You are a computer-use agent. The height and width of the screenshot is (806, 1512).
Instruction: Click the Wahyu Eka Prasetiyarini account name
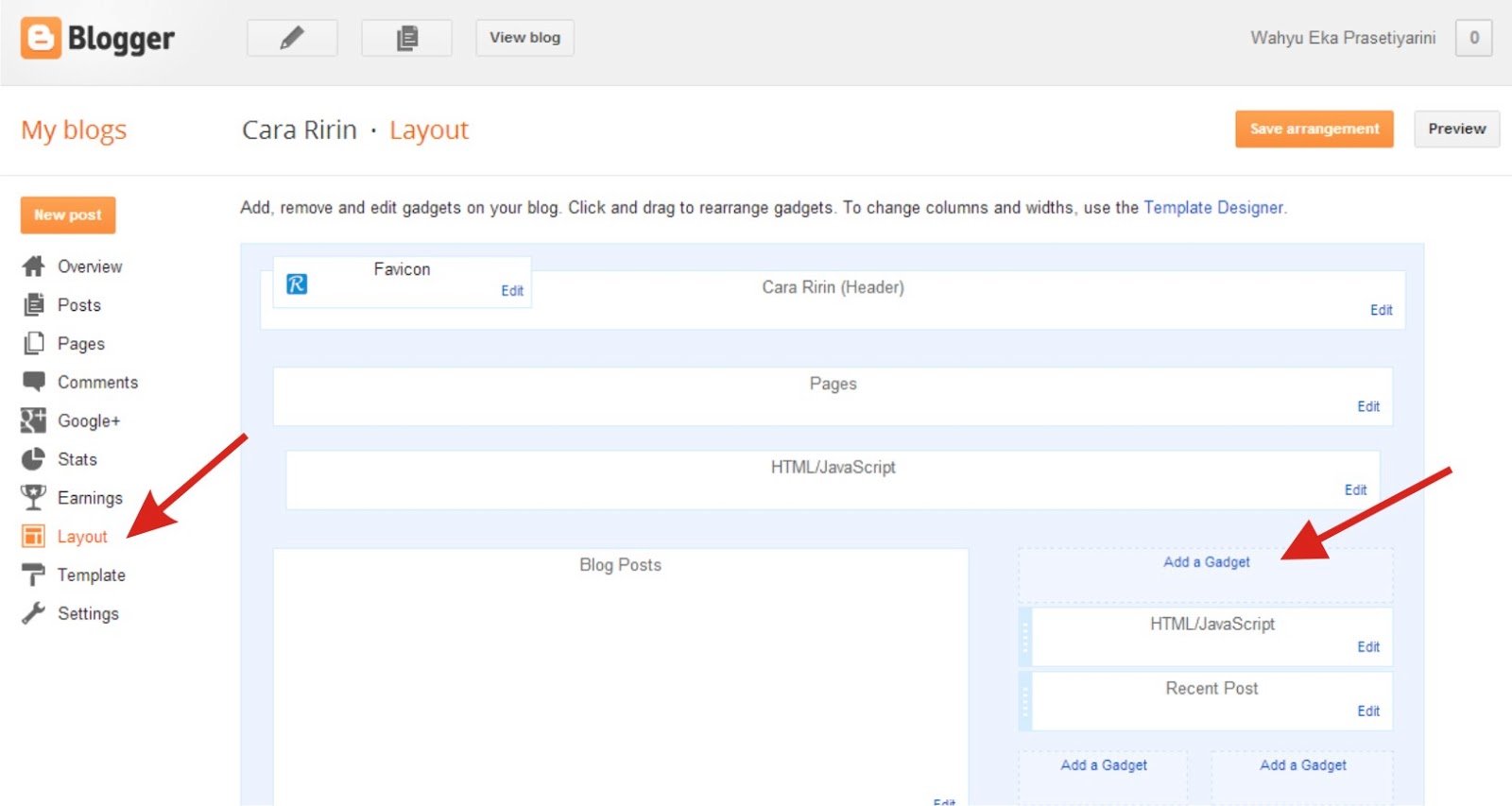(1343, 38)
